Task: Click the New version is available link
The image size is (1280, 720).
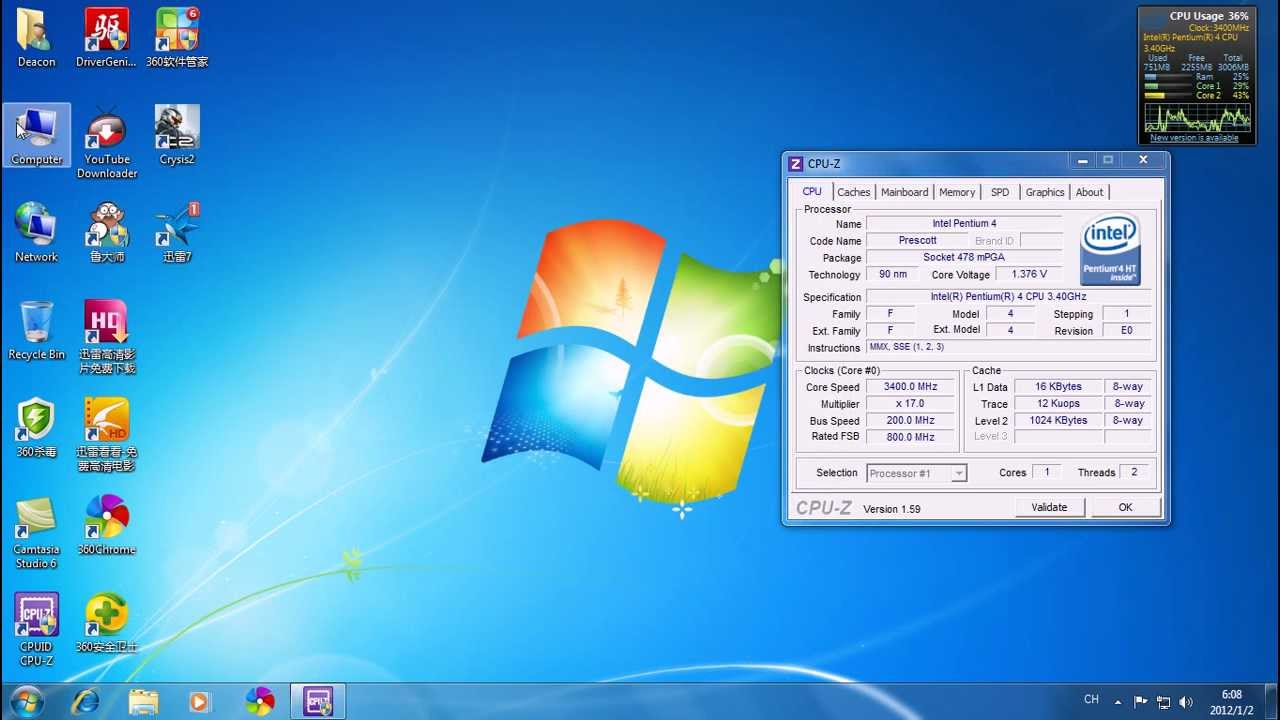Action: click(x=1194, y=138)
